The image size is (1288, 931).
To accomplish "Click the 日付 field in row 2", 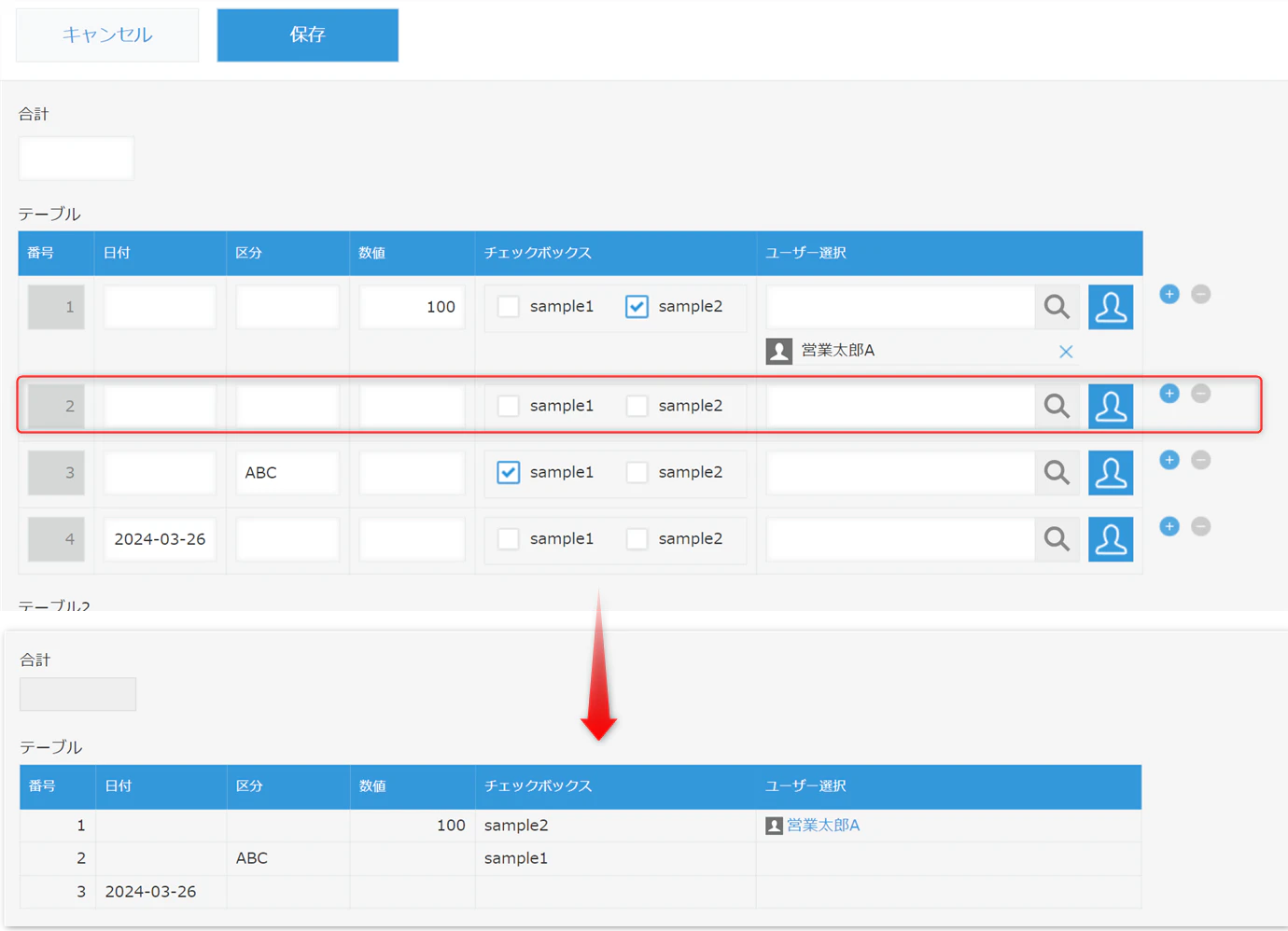I will tap(160, 406).
